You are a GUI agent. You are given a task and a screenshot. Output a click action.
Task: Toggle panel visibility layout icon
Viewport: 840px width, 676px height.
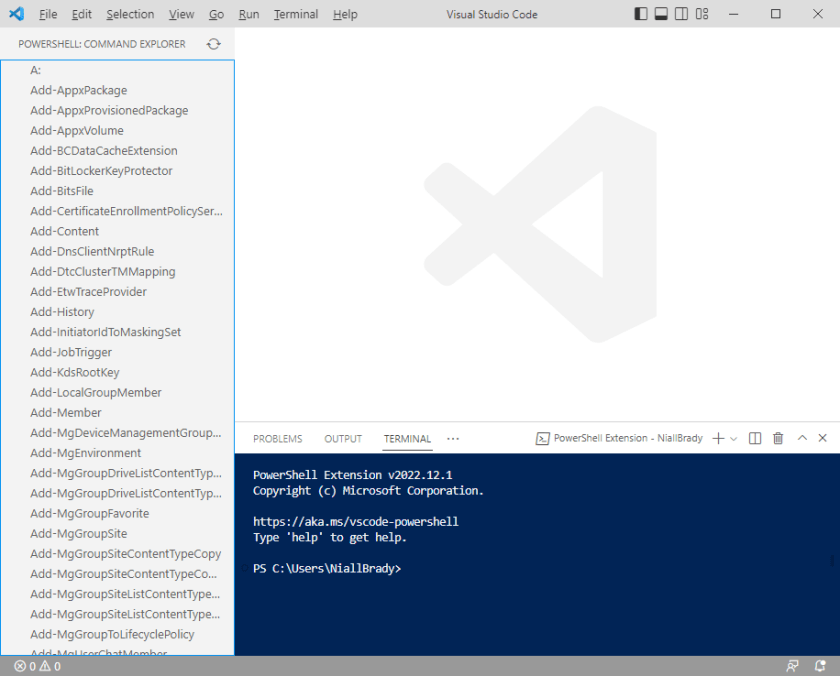(x=661, y=14)
